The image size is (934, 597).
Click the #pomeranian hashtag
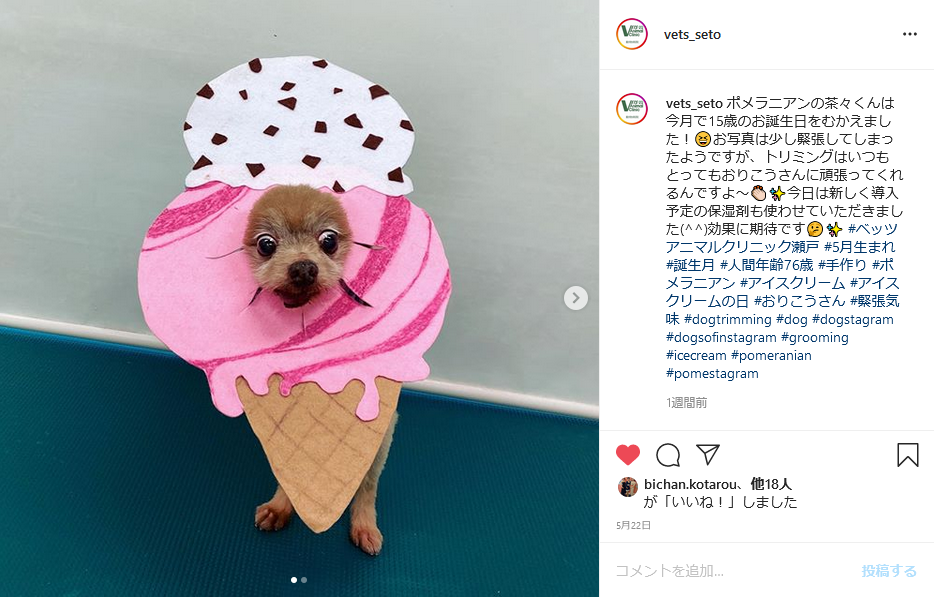click(771, 356)
